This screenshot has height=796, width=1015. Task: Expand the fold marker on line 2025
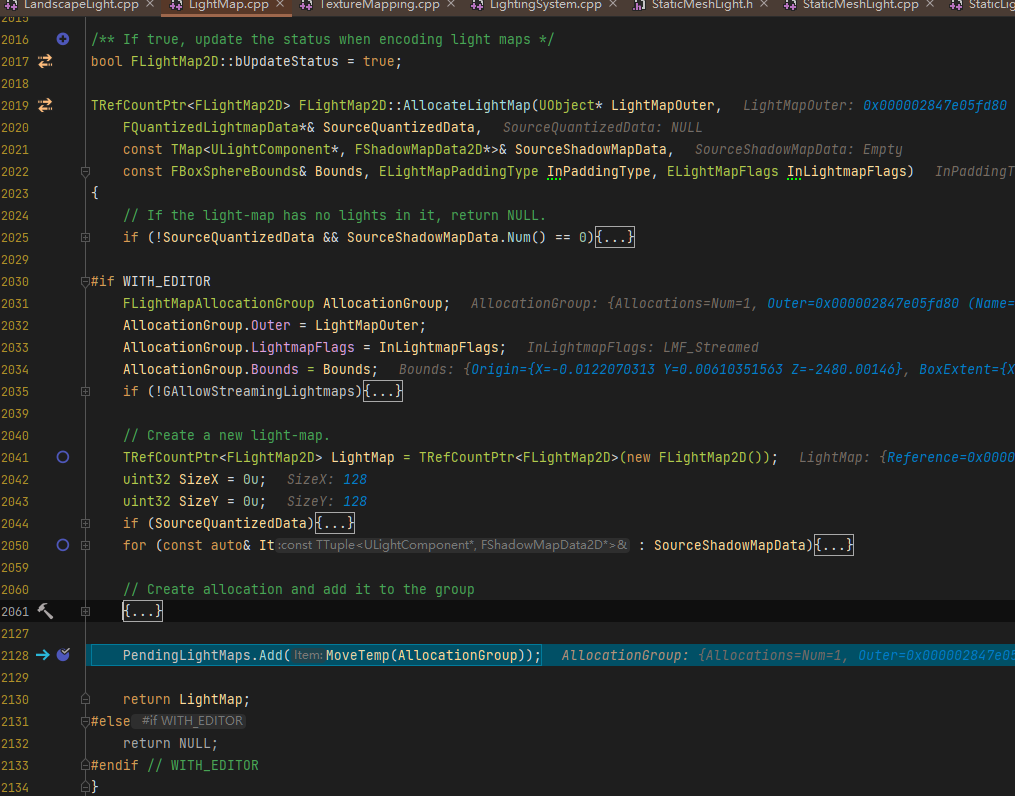point(85,238)
